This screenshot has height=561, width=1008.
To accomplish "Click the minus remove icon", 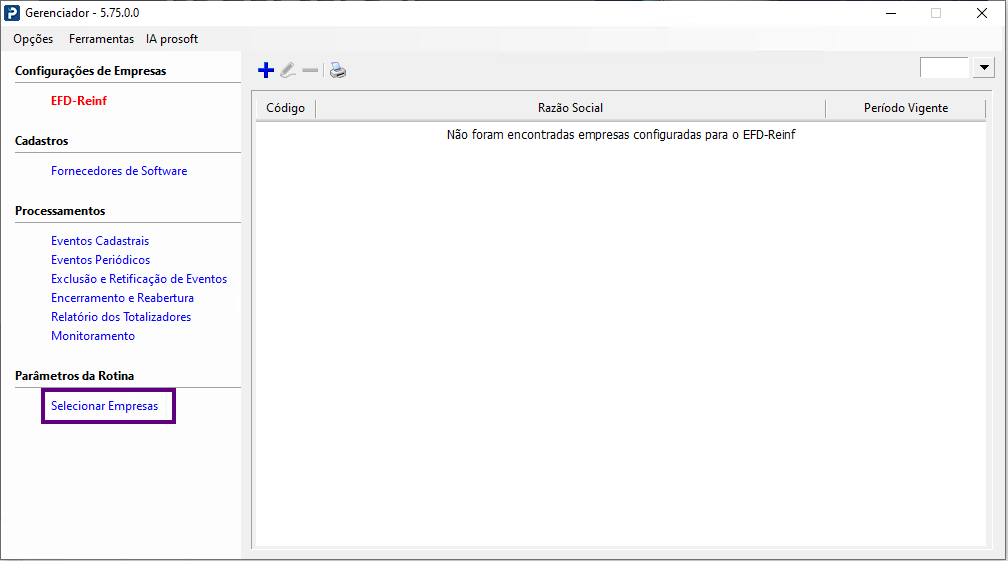I will [x=310, y=70].
